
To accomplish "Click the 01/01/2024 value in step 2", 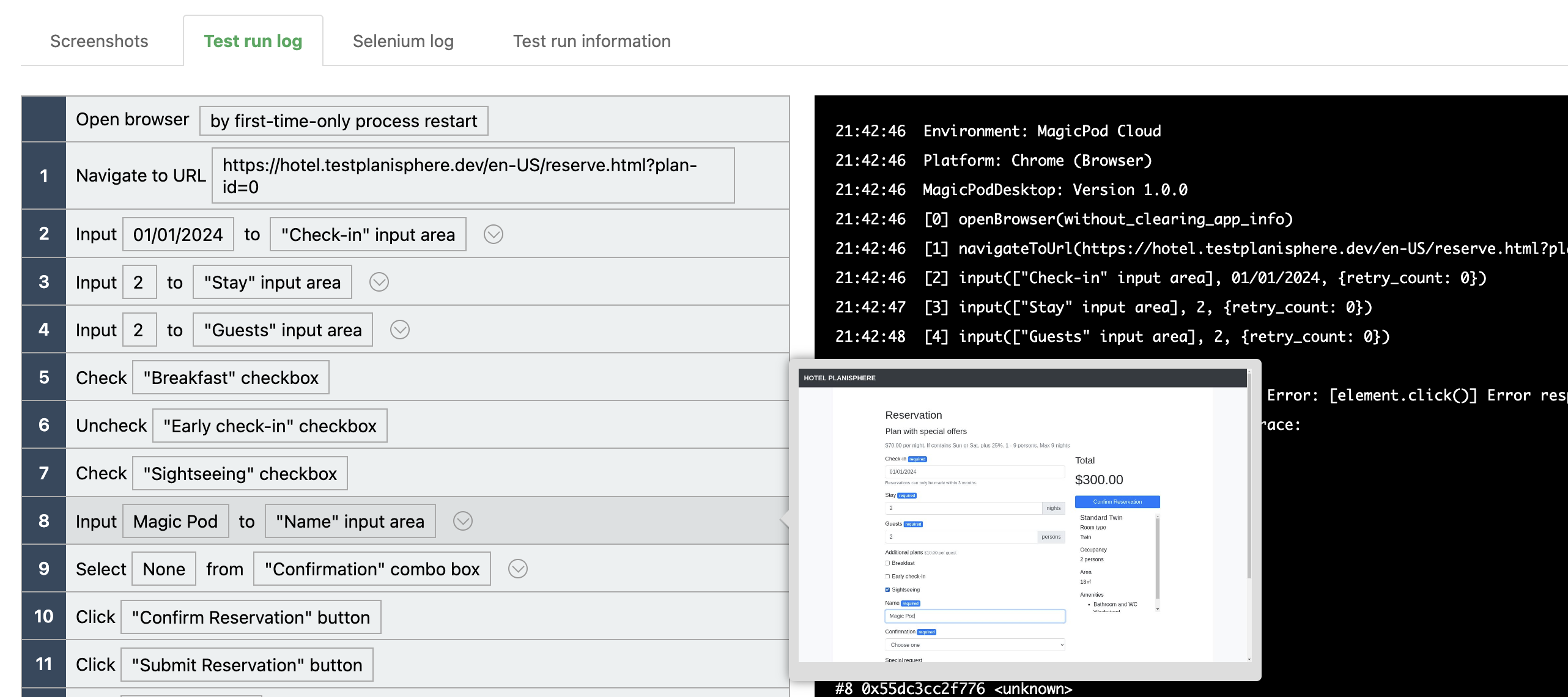I will pyautogui.click(x=178, y=234).
